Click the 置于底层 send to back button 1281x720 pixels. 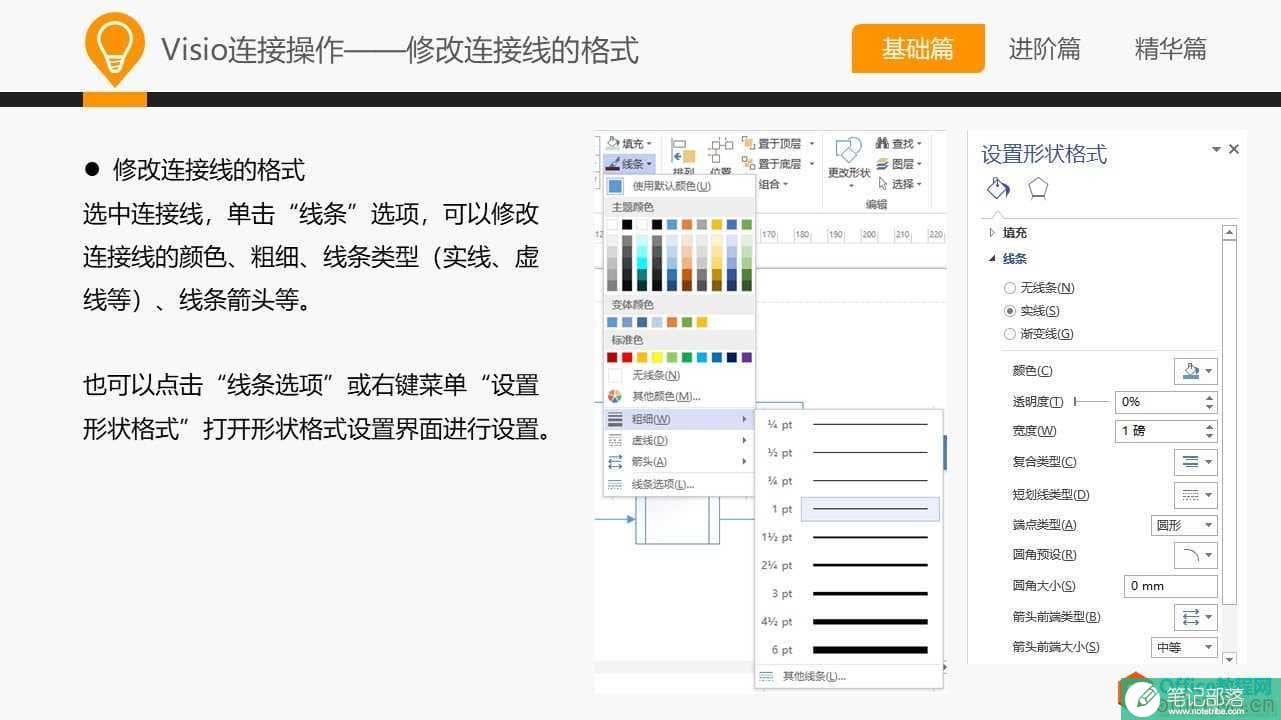click(779, 163)
